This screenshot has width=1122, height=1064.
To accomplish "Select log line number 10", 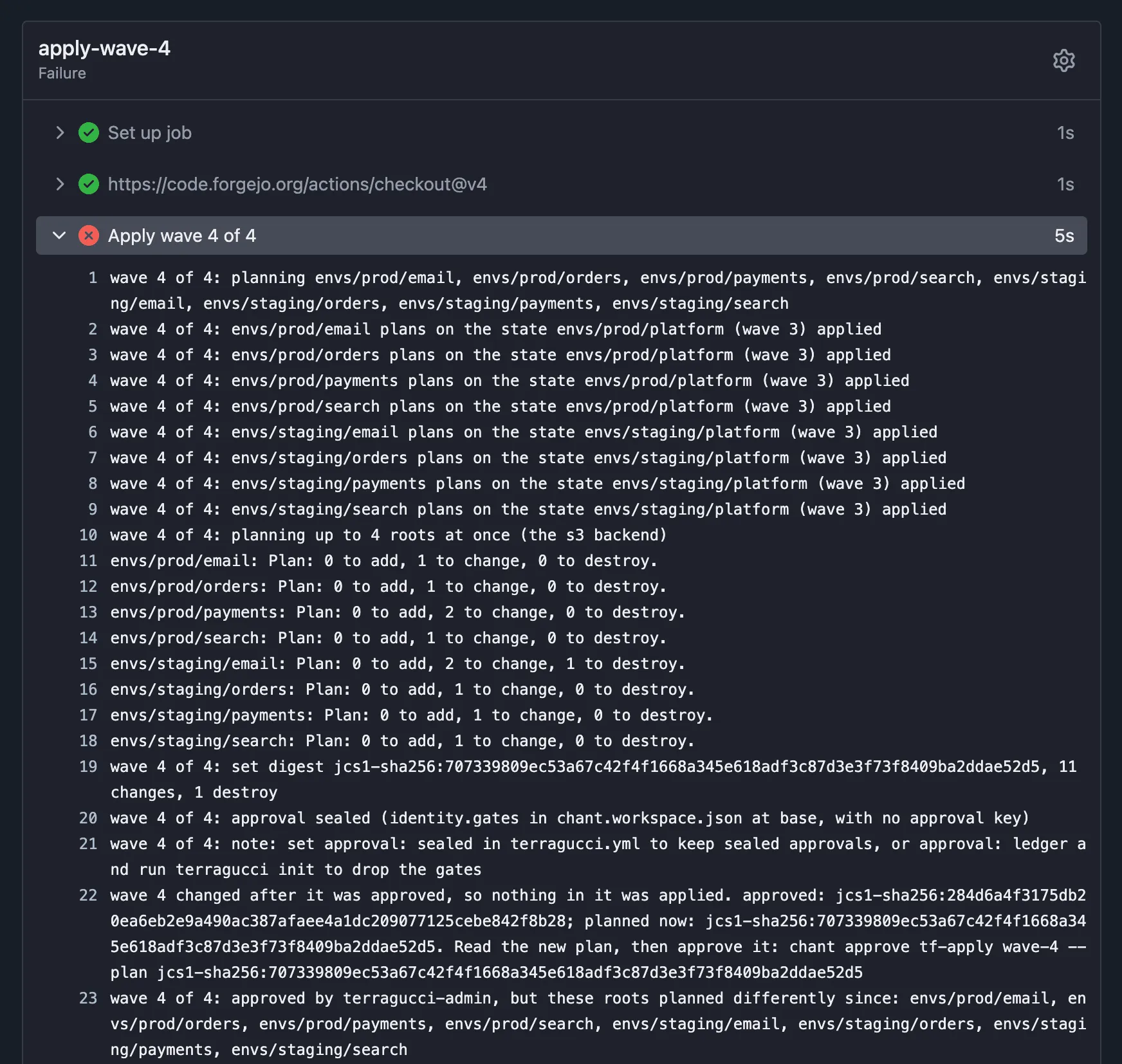I will (x=88, y=535).
